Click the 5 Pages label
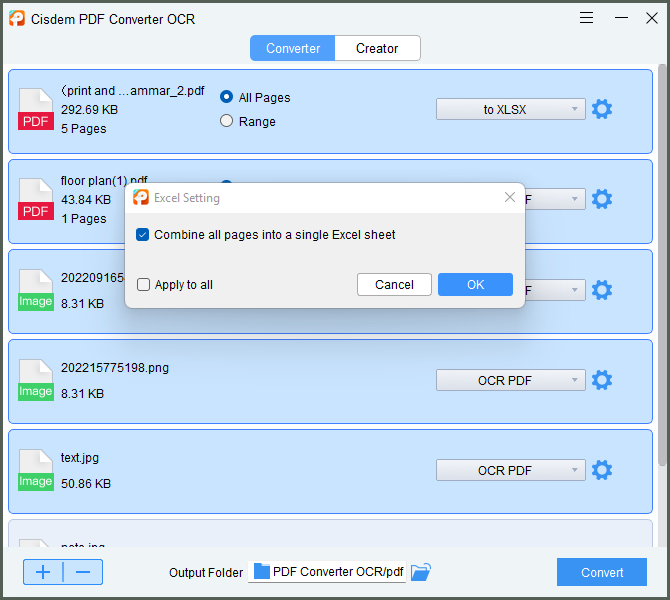670x600 pixels. (x=84, y=129)
